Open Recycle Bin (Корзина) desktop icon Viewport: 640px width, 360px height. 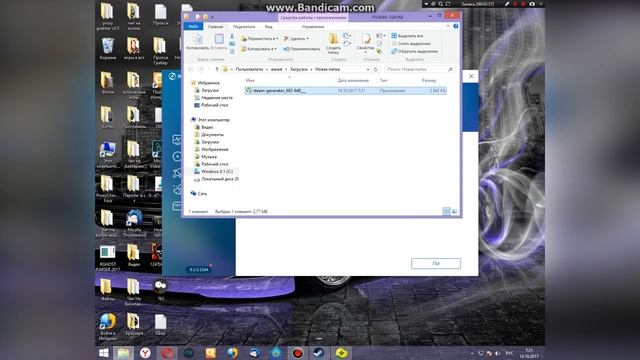click(108, 49)
